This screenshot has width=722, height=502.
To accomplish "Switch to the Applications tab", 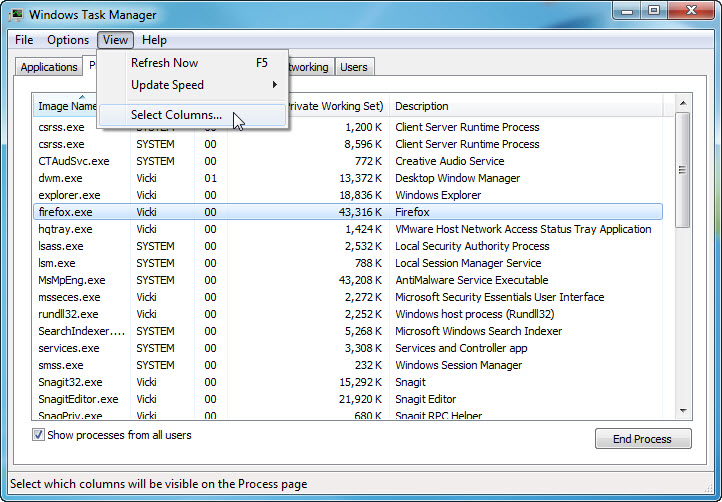I will pos(49,67).
